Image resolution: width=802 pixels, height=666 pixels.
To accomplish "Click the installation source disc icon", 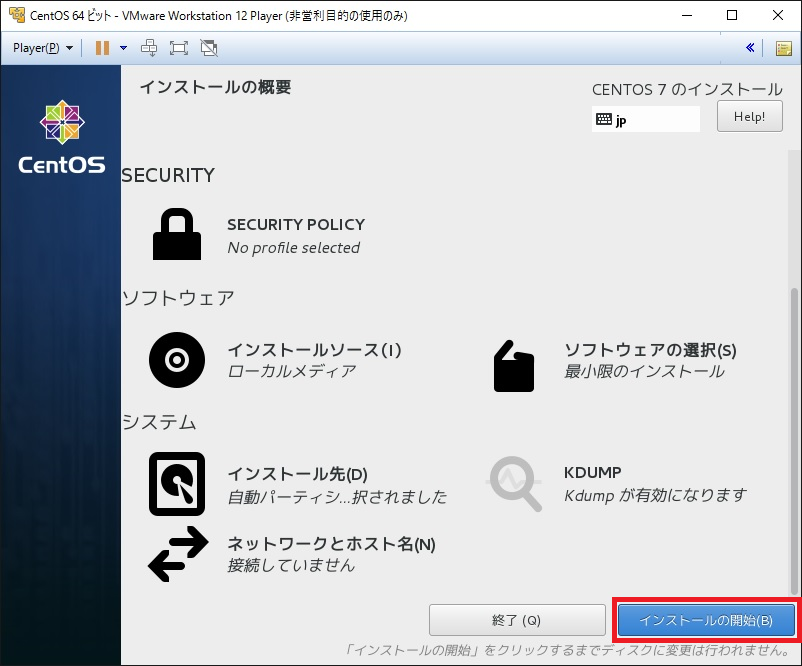I will click(x=177, y=360).
